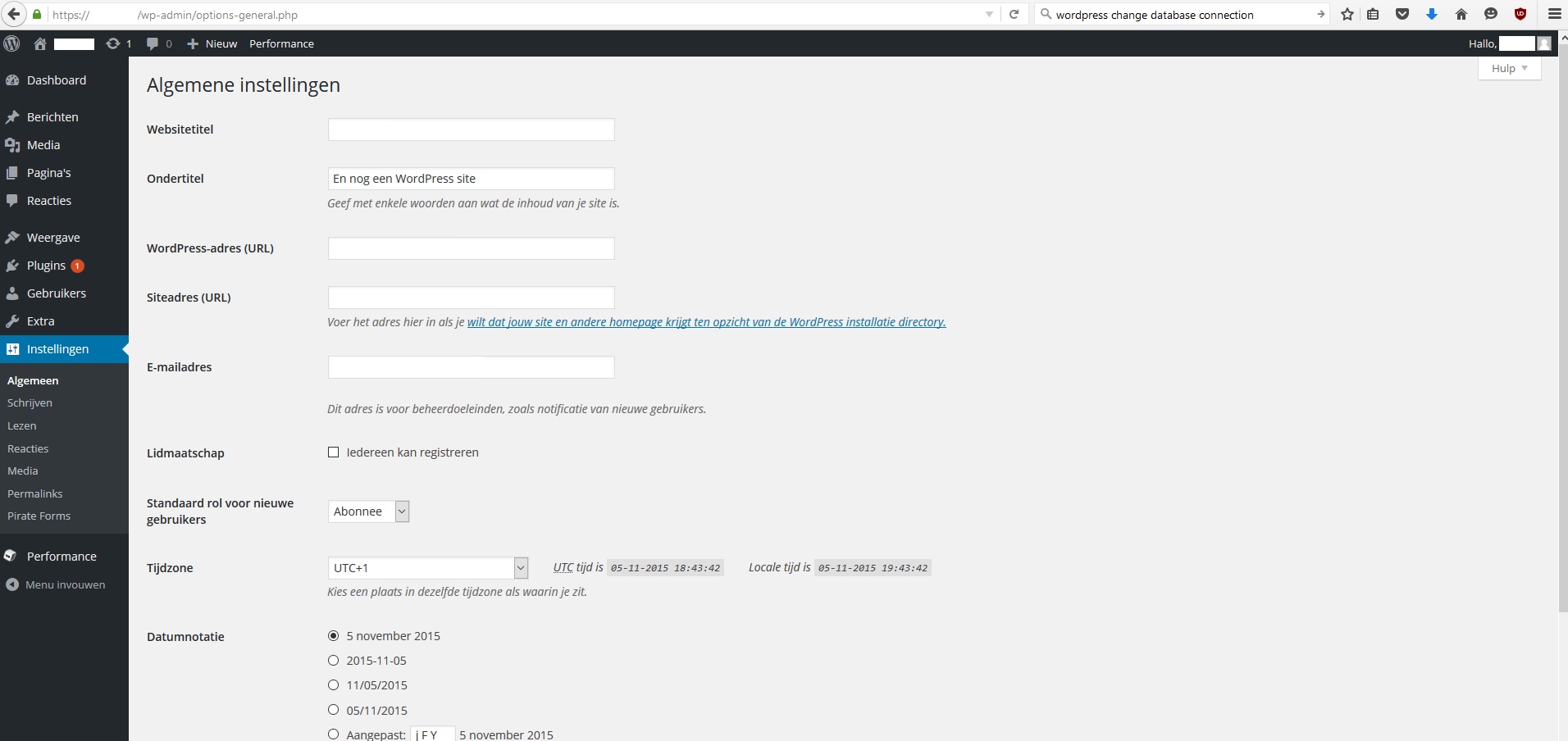Viewport: 1568px width, 741px height.
Task: Go to Permalinks settings submenu
Action: click(35, 493)
